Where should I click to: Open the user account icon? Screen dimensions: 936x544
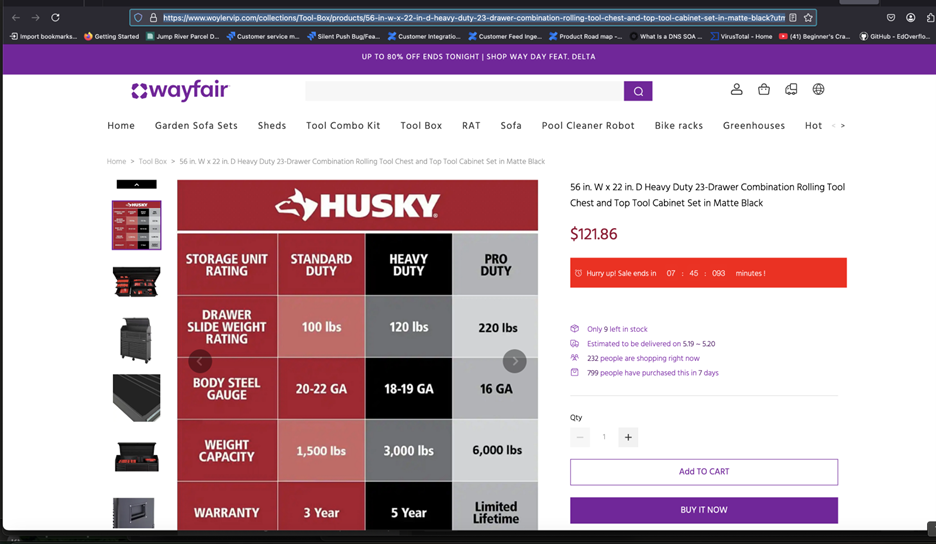[737, 90]
